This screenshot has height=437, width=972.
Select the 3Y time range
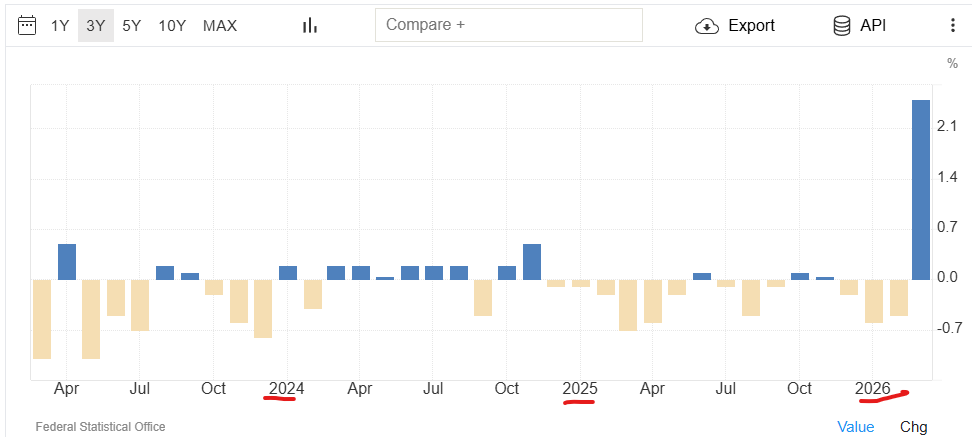pos(95,26)
